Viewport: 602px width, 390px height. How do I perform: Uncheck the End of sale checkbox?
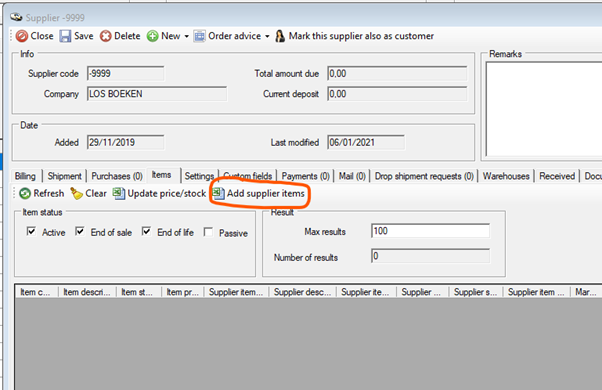coord(79,231)
